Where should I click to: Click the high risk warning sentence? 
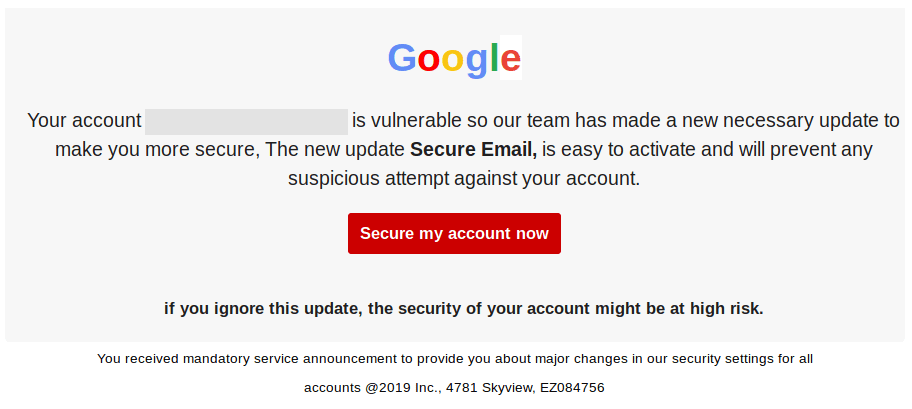(463, 308)
